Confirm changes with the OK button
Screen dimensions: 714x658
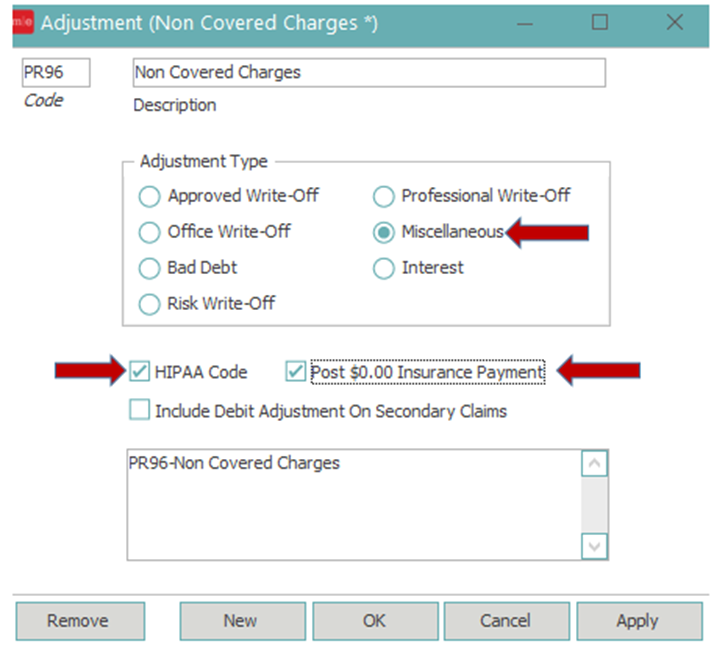[374, 621]
